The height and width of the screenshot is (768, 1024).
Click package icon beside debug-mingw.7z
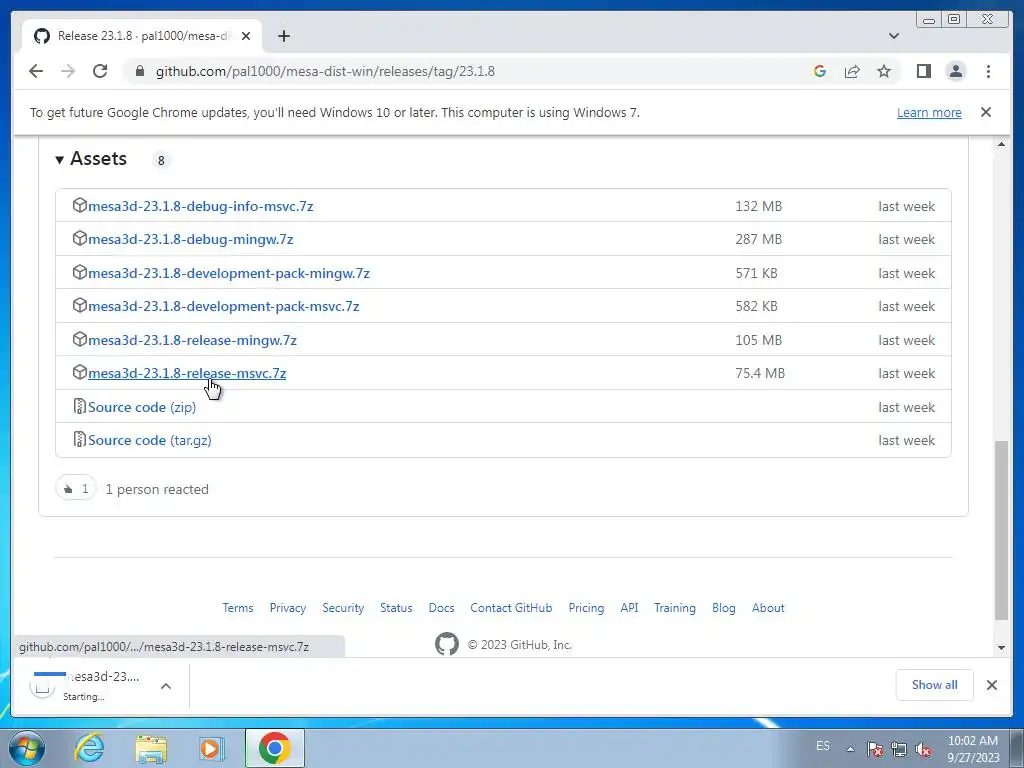(80, 238)
